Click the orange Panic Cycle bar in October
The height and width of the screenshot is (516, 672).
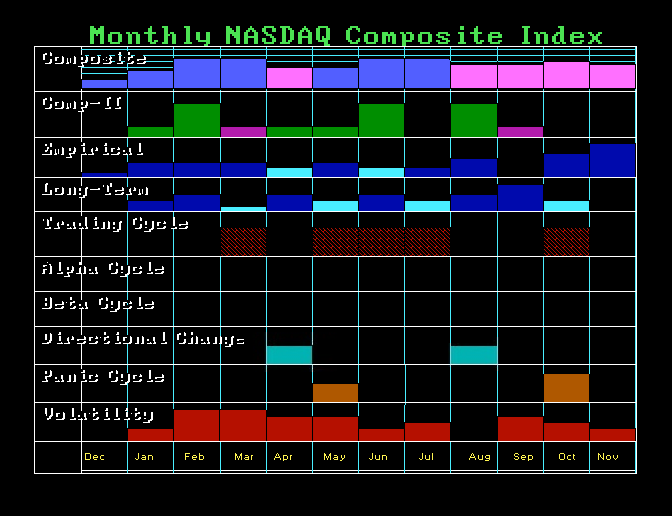click(x=566, y=388)
